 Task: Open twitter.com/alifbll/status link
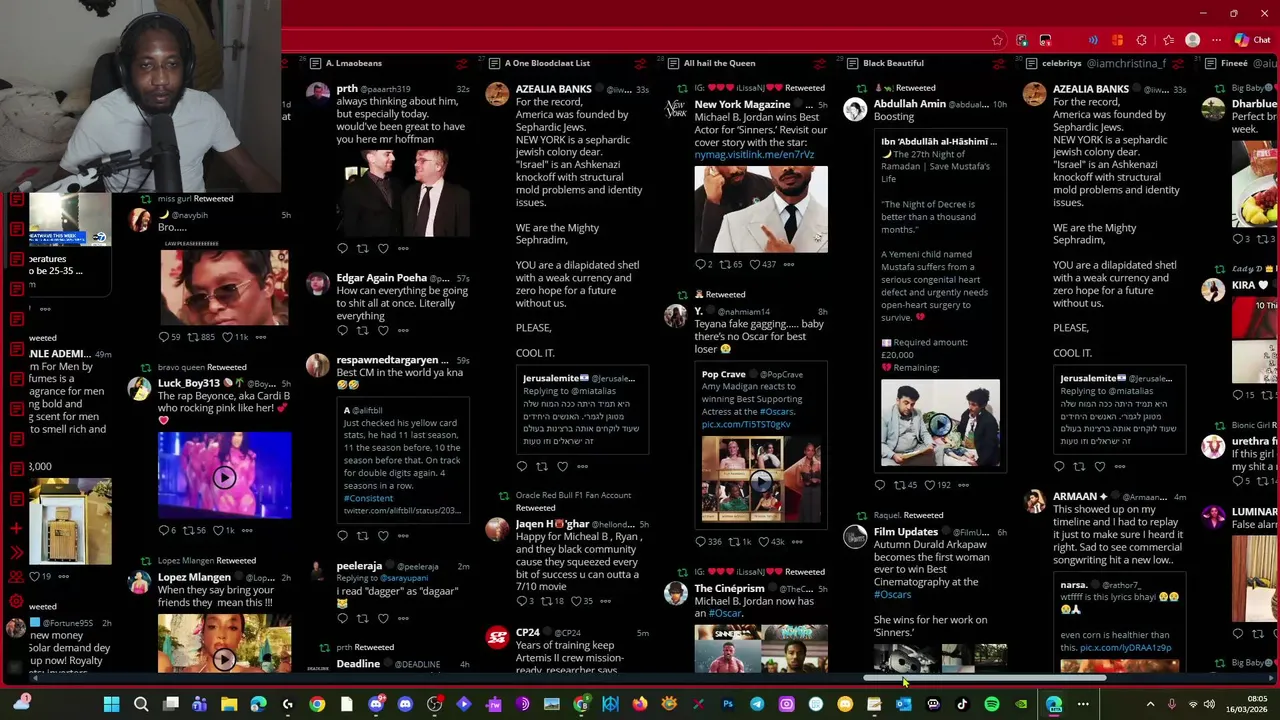tap(402, 511)
